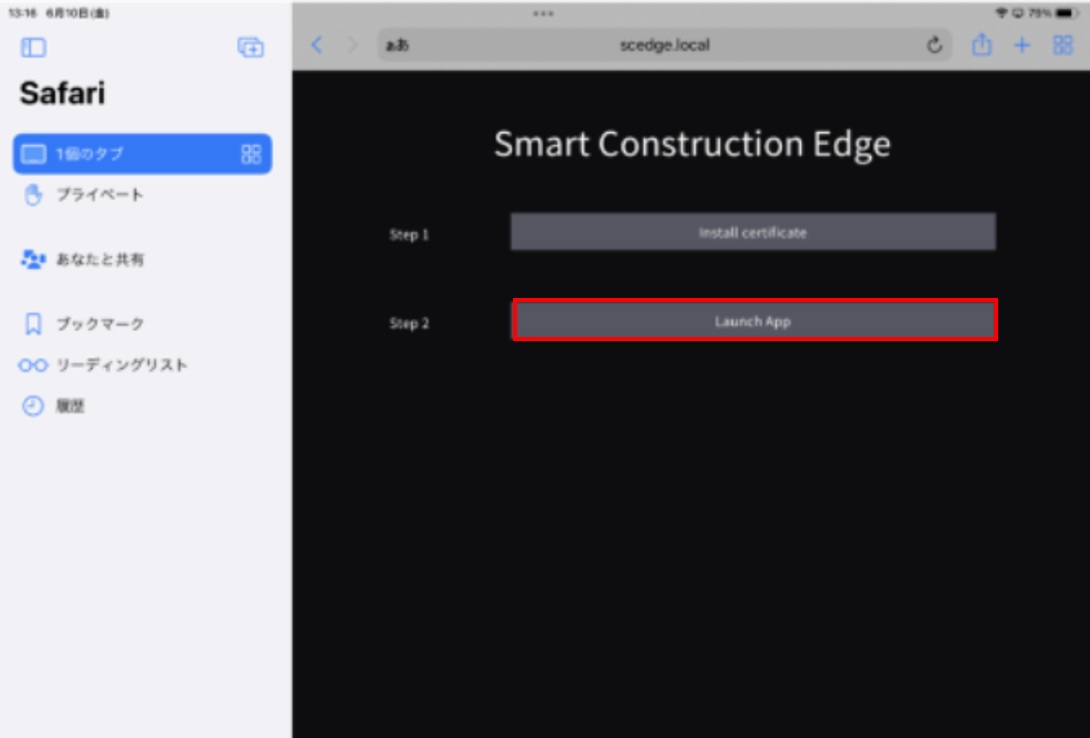Tap the reading list glasses icon
The width and height of the screenshot is (1090, 738).
[x=33, y=365]
